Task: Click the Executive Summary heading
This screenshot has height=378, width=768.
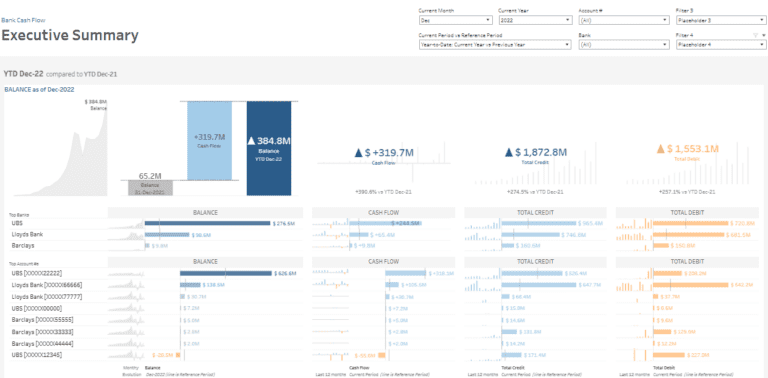Action: [x=70, y=35]
